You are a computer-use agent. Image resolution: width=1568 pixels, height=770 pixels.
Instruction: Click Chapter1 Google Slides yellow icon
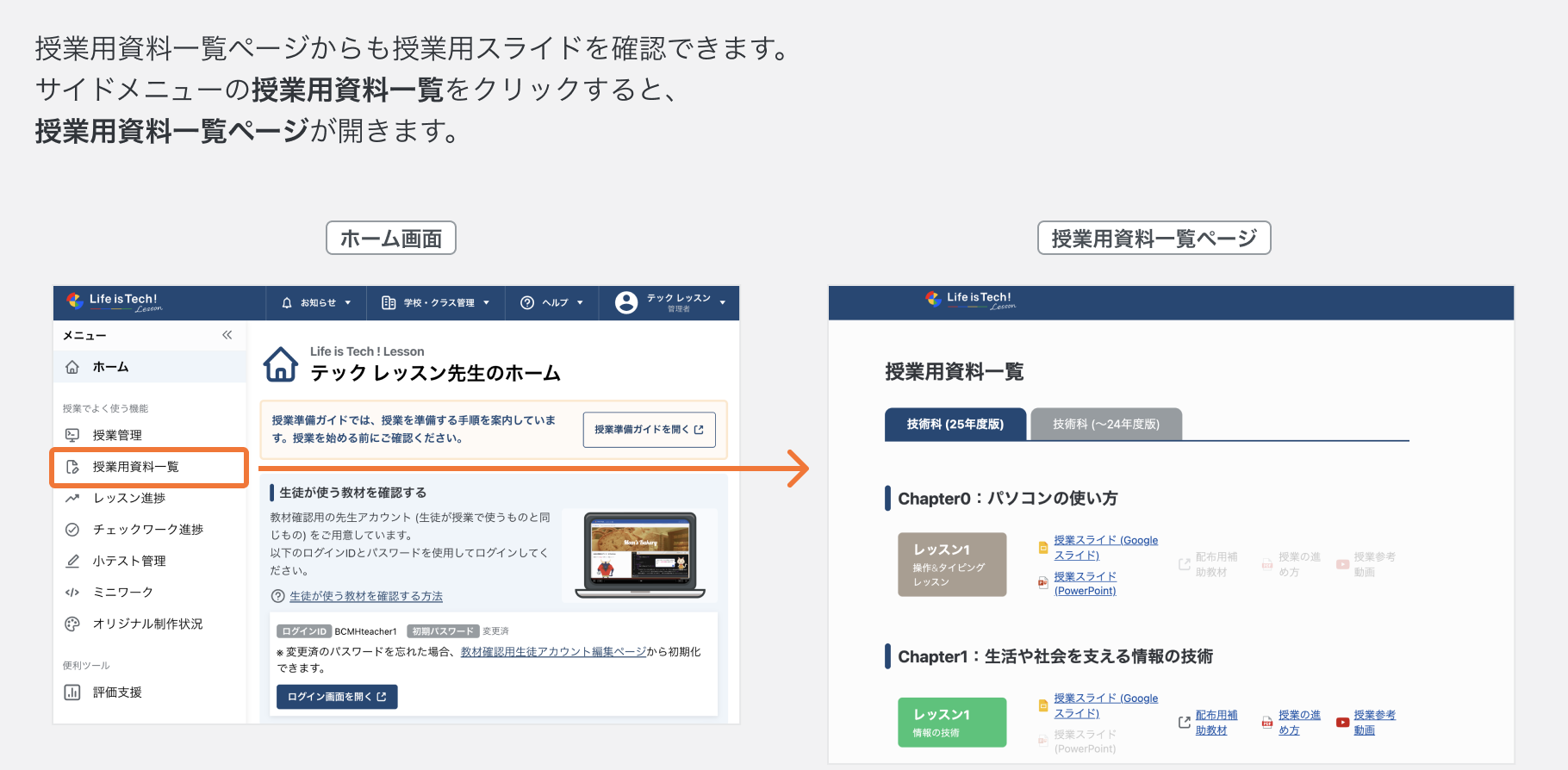click(x=1043, y=705)
